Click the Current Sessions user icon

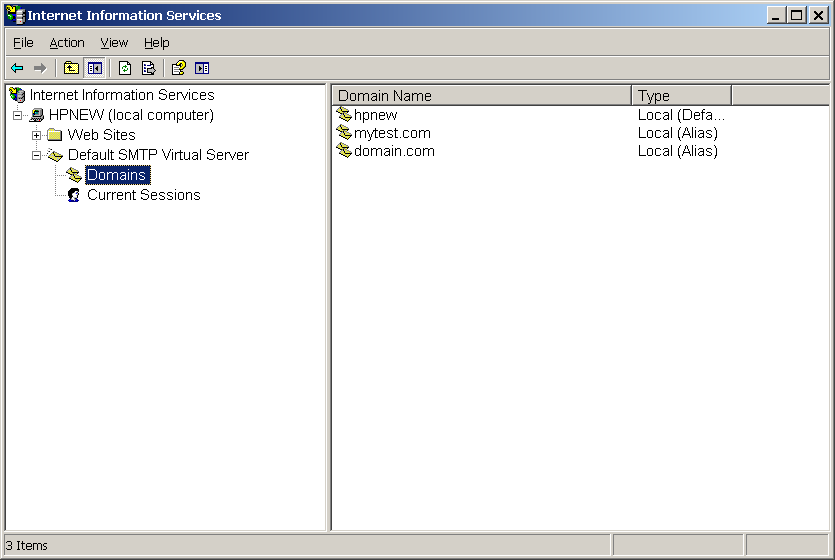[74, 195]
